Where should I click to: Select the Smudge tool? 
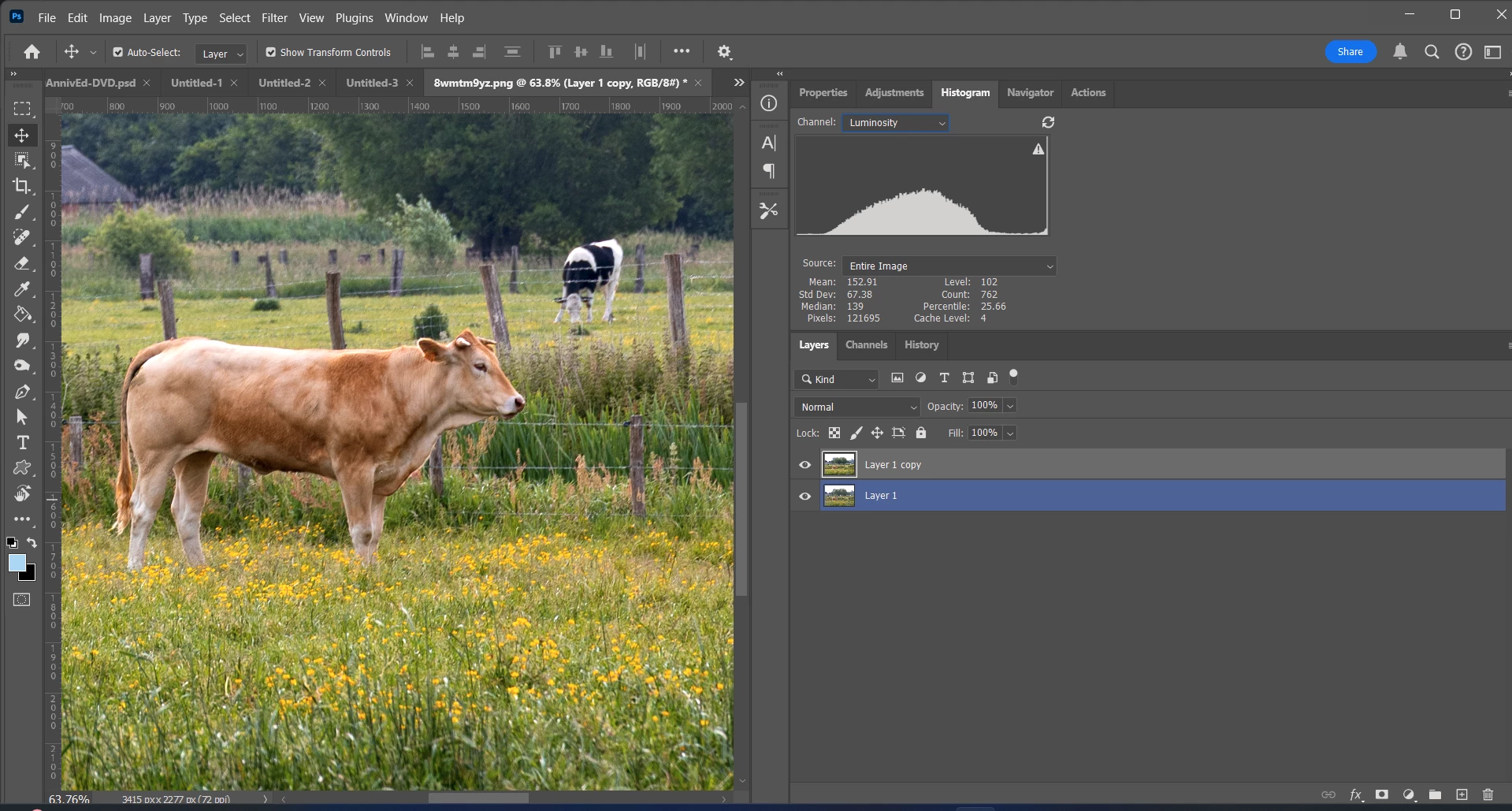point(22,340)
